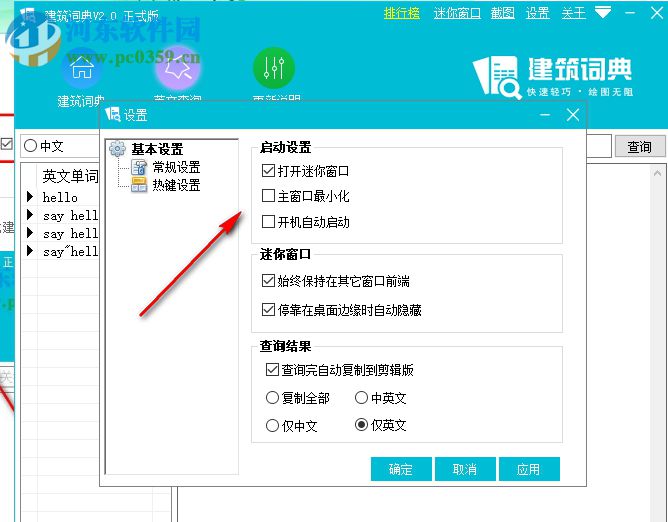The width and height of the screenshot is (668, 522).
Task: Expand the hello row arrow
Action: point(30,196)
